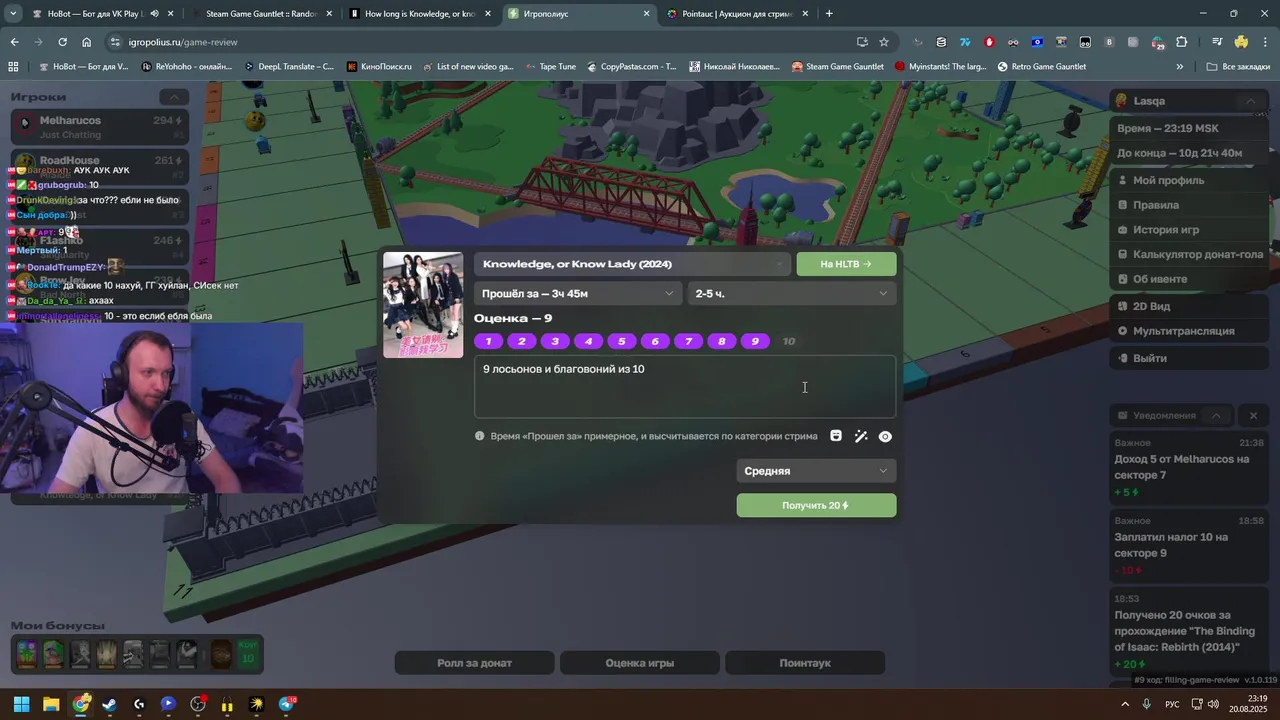
Task: Open the 'DeepL Translate' bookmark
Action: (x=289, y=67)
